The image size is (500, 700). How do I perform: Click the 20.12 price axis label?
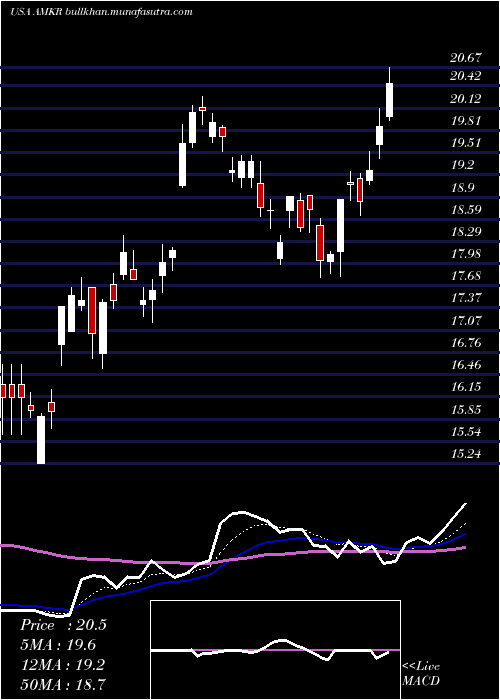pyautogui.click(x=466, y=99)
